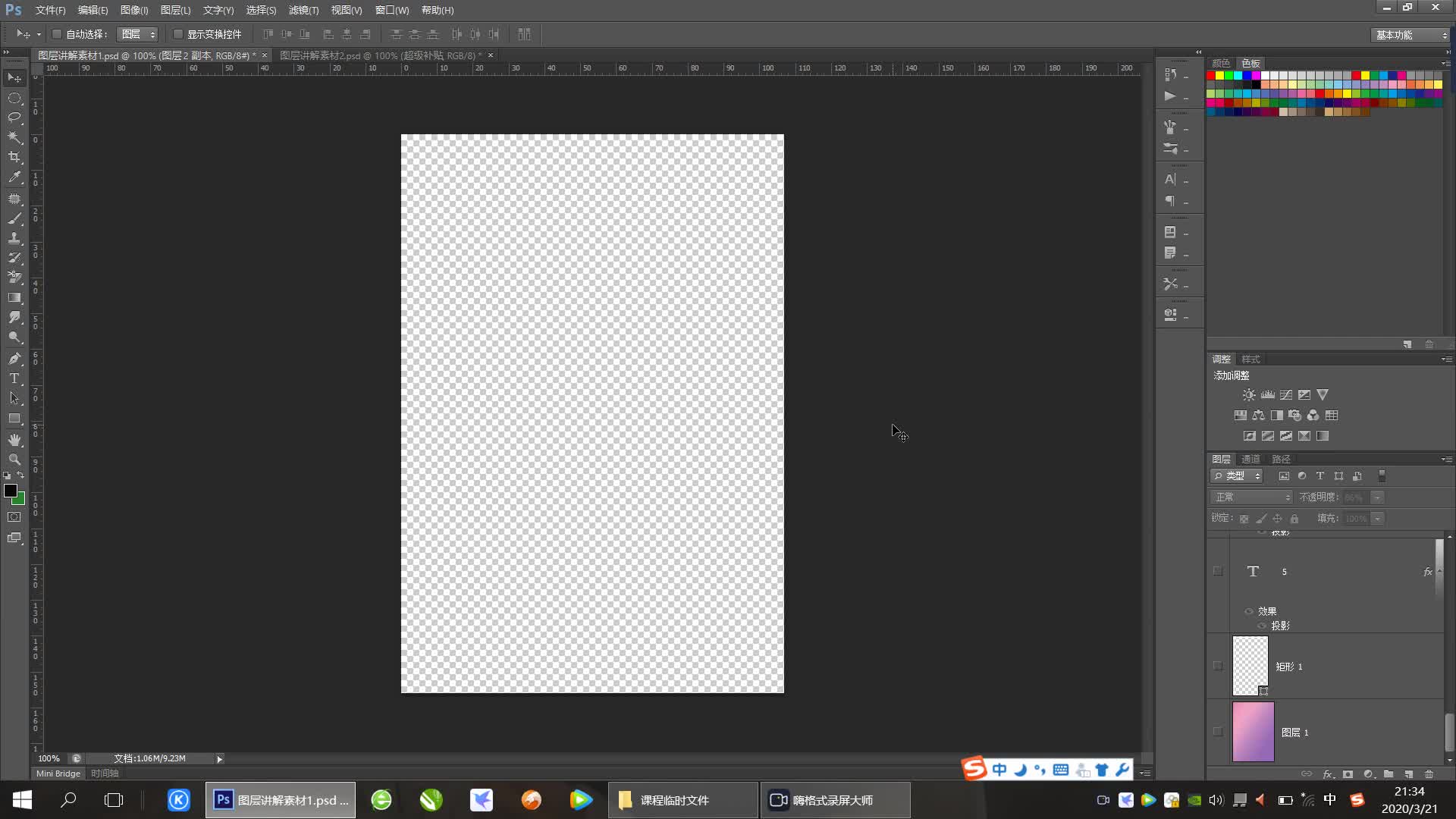This screenshot has width=1456, height=819.
Task: Select the Pen tool
Action: 14,359
